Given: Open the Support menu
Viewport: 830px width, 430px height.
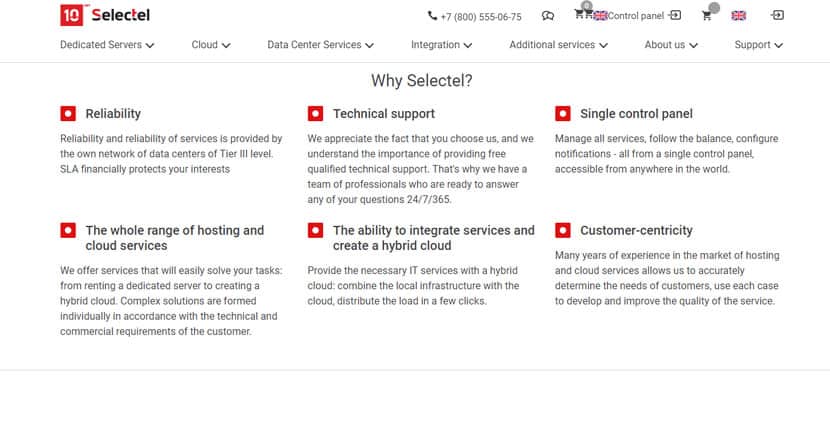Looking at the screenshot, I should (x=759, y=45).
